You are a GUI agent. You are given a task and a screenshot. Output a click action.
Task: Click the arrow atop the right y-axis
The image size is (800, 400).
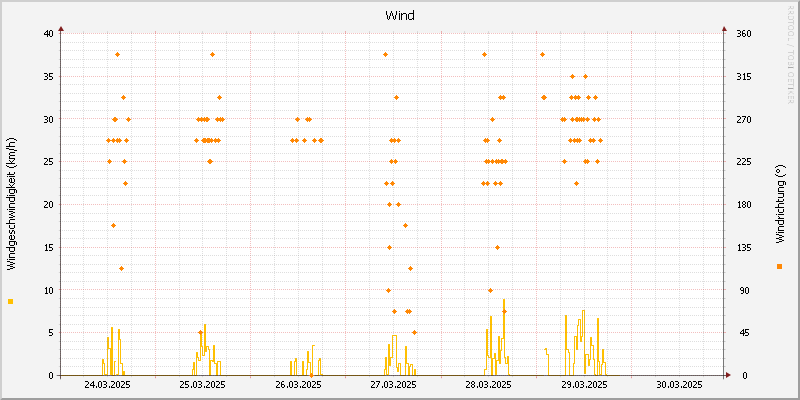point(724,29)
